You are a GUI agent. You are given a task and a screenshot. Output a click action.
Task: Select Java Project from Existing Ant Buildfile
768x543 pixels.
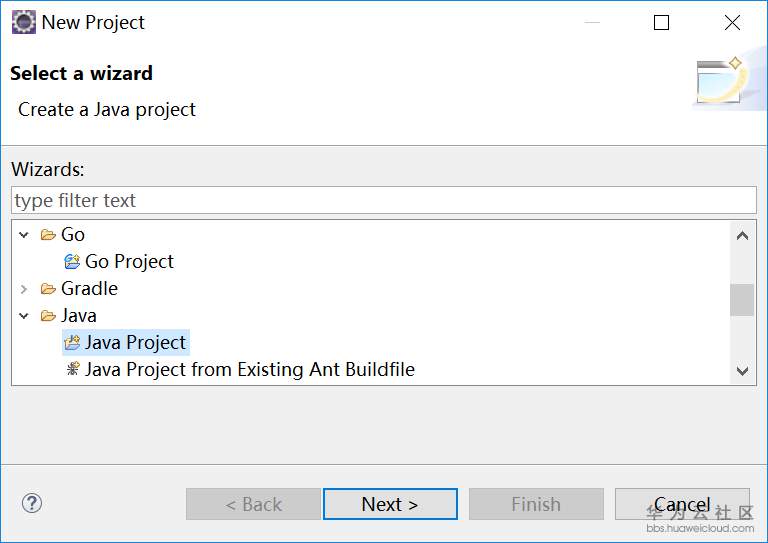249,370
